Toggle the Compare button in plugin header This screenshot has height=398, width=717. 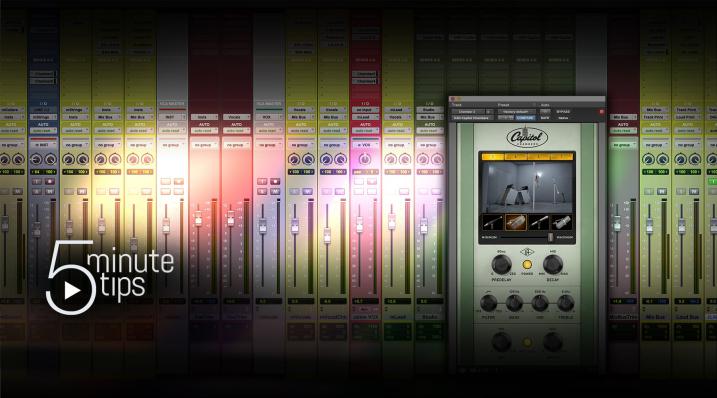click(x=525, y=118)
